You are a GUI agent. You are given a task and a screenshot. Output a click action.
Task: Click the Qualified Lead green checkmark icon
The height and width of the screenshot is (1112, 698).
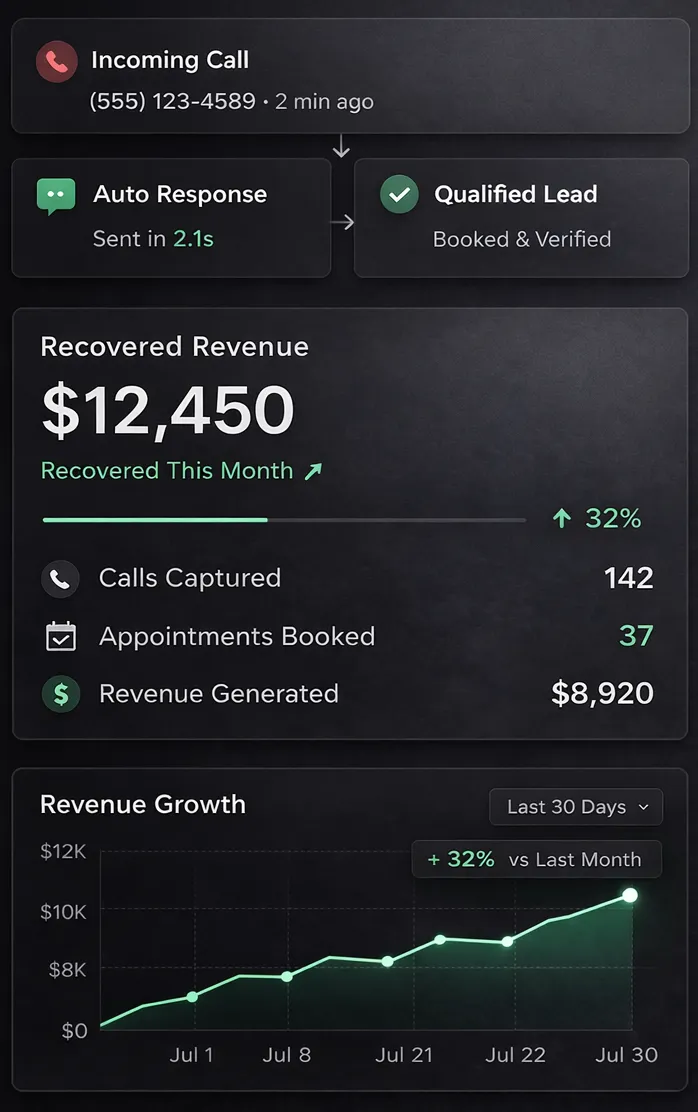[399, 194]
